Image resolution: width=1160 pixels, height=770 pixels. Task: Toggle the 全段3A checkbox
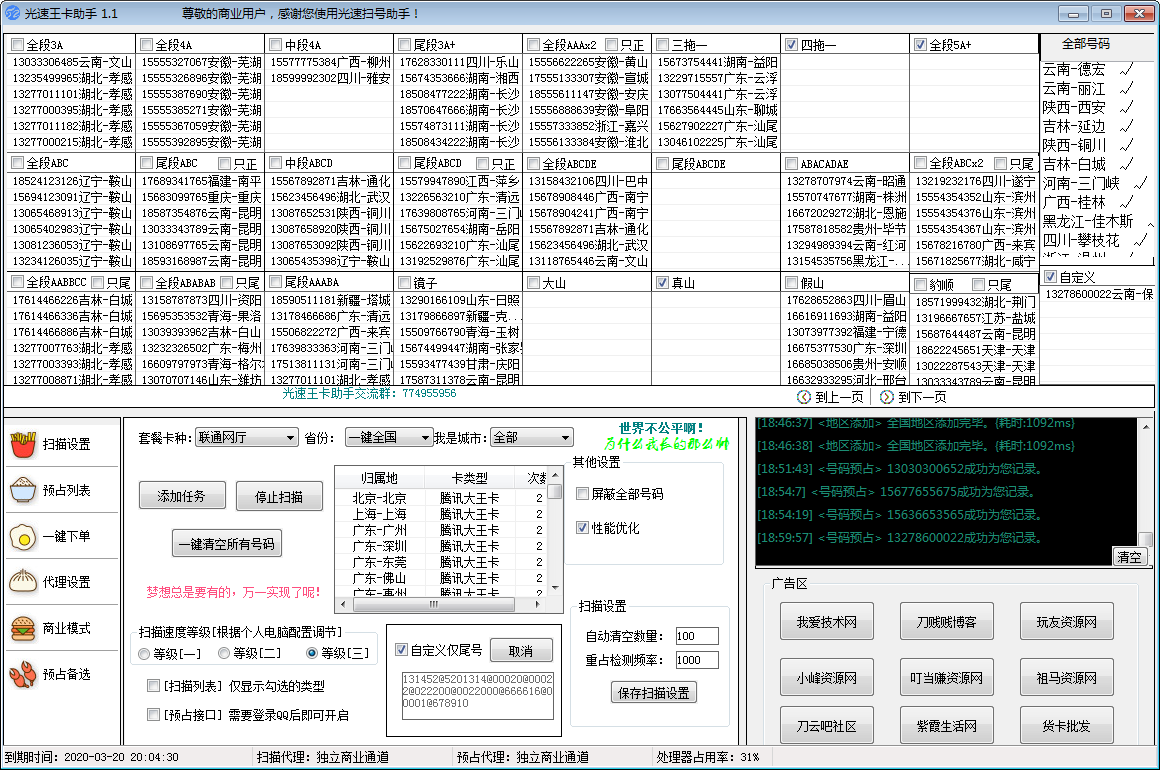[18, 45]
